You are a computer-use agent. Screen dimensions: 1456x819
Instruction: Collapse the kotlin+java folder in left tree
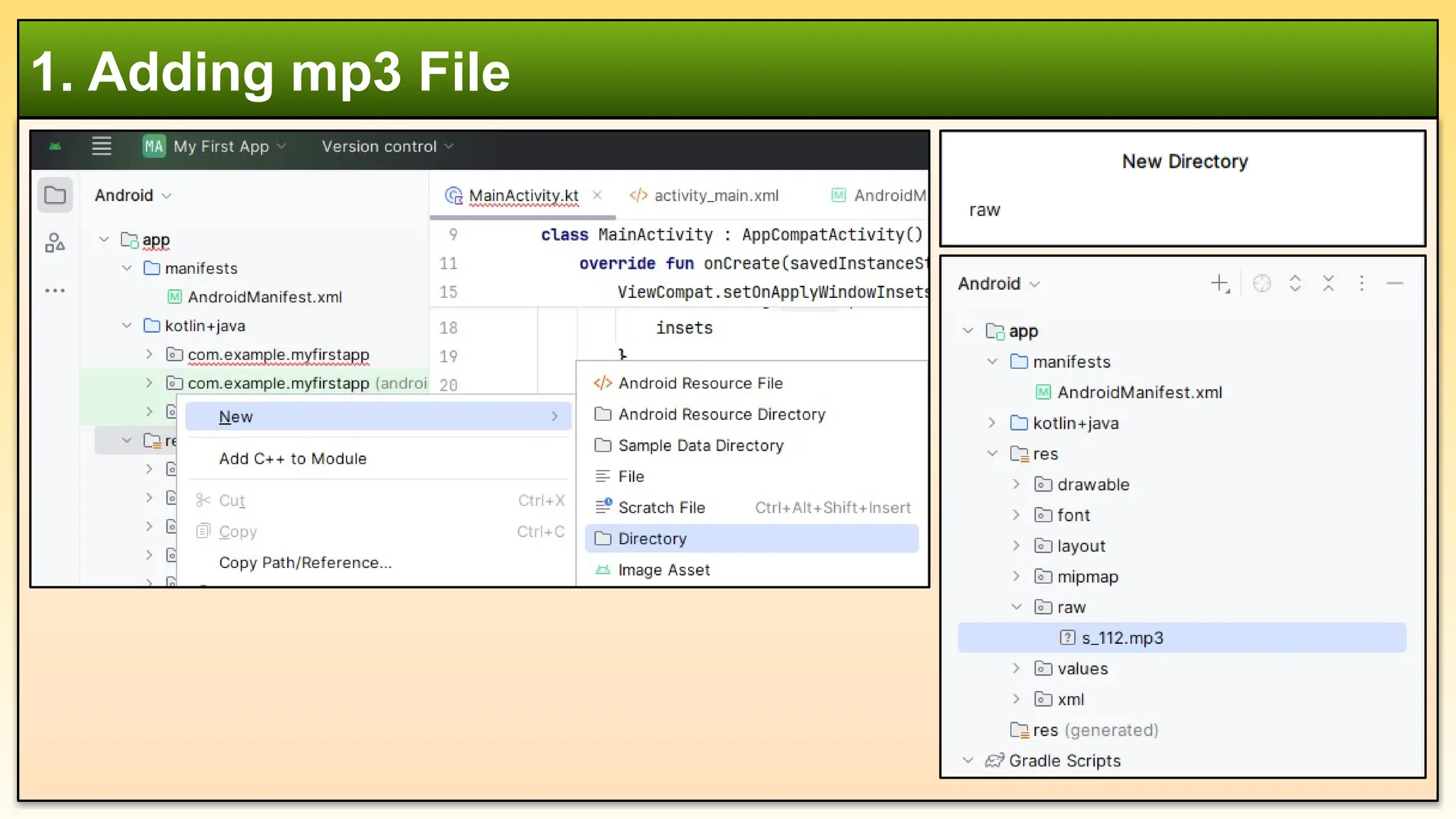click(127, 326)
